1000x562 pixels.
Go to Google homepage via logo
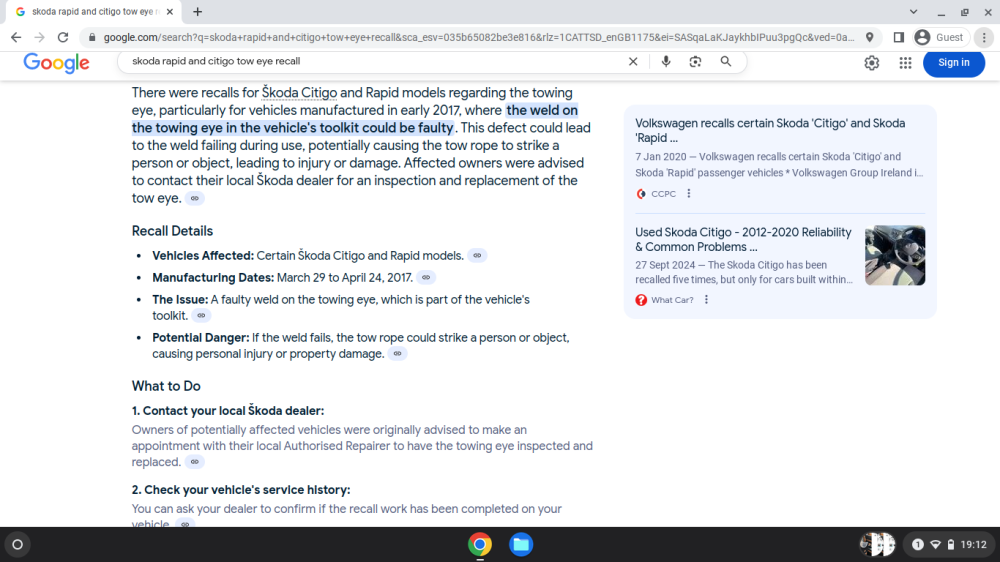(x=56, y=63)
